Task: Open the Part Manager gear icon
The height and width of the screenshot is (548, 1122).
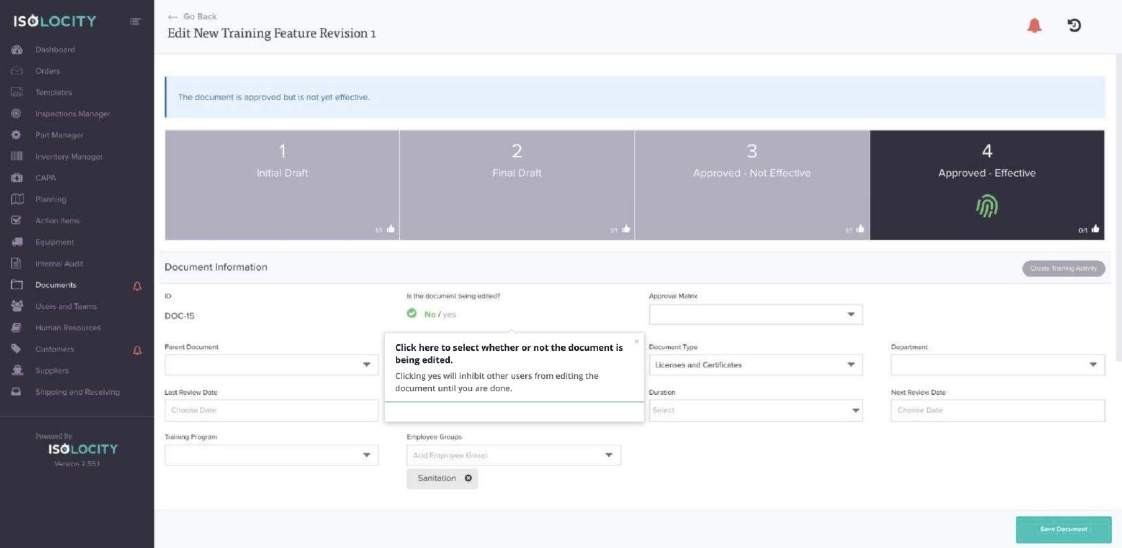Action: (17, 135)
